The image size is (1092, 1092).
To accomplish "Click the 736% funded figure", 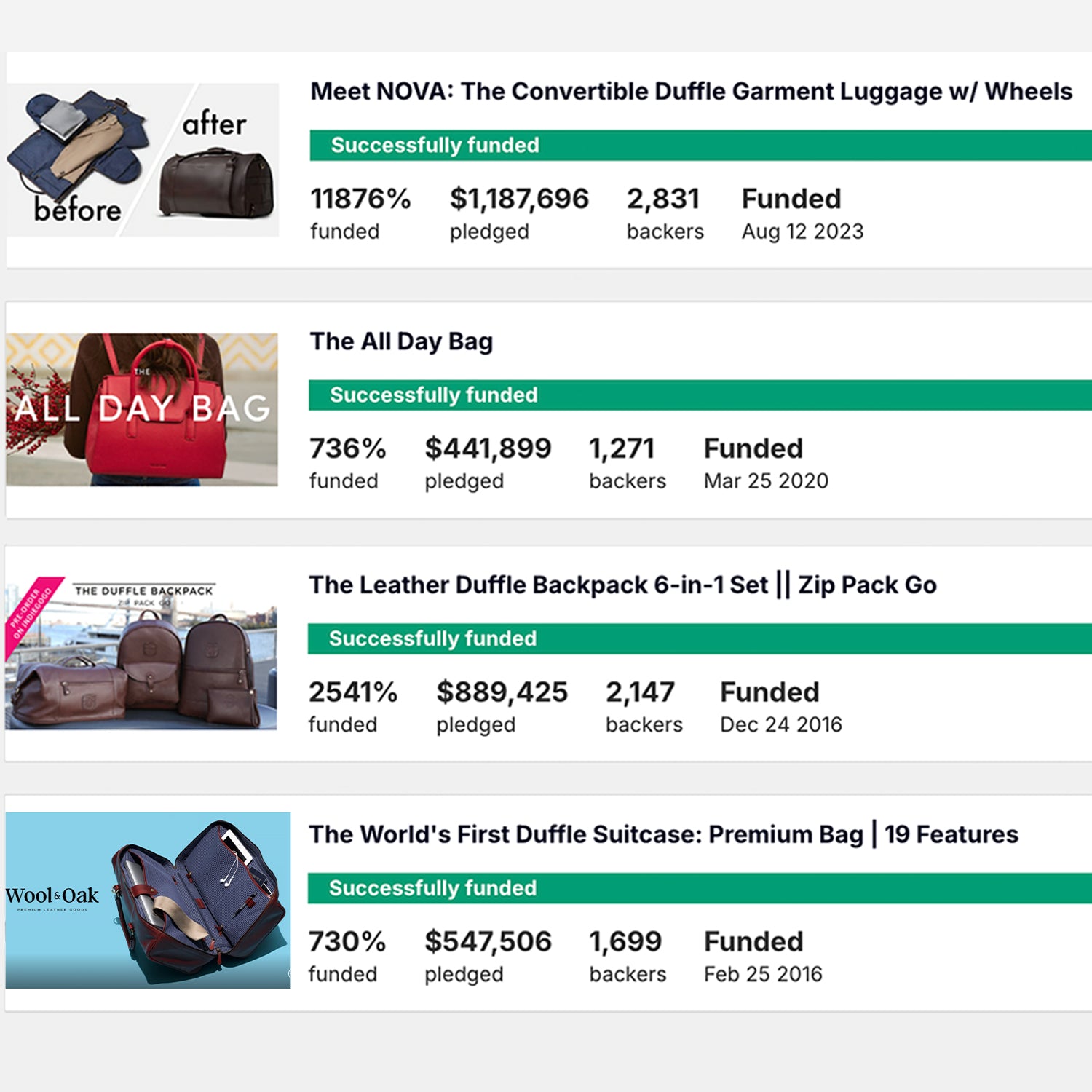I will tap(347, 449).
